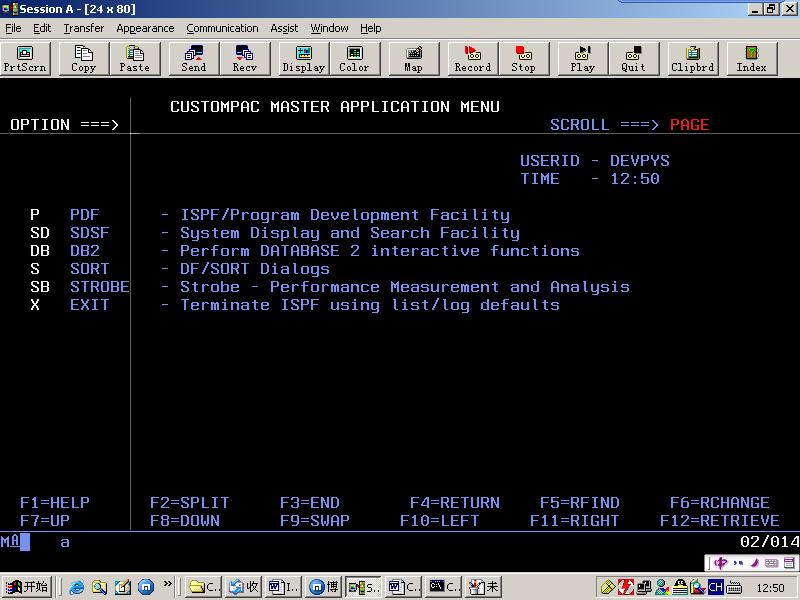Open the Clipbrd toolbar icon
This screenshot has width=800, height=600.
[x=693, y=59]
